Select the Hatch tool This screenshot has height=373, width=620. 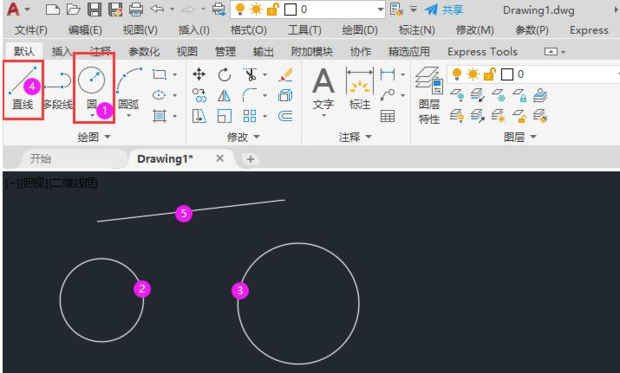[159, 116]
